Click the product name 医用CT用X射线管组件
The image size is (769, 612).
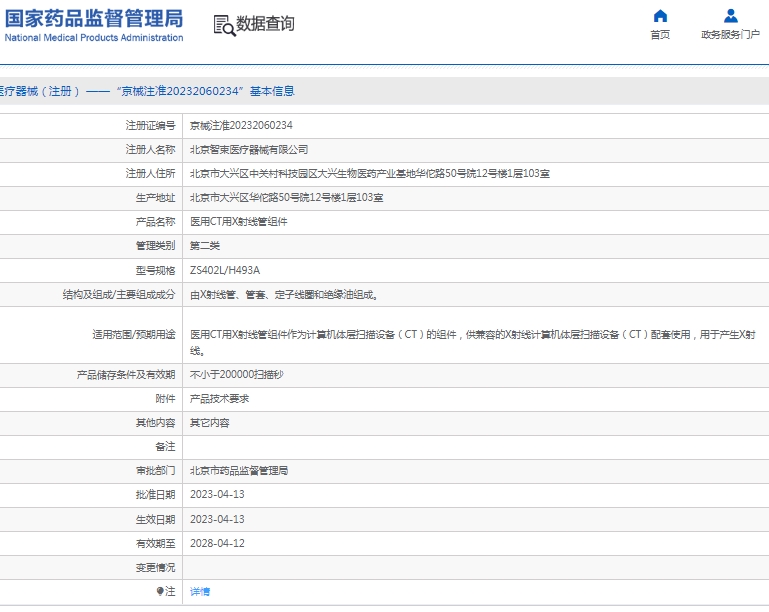point(238,222)
